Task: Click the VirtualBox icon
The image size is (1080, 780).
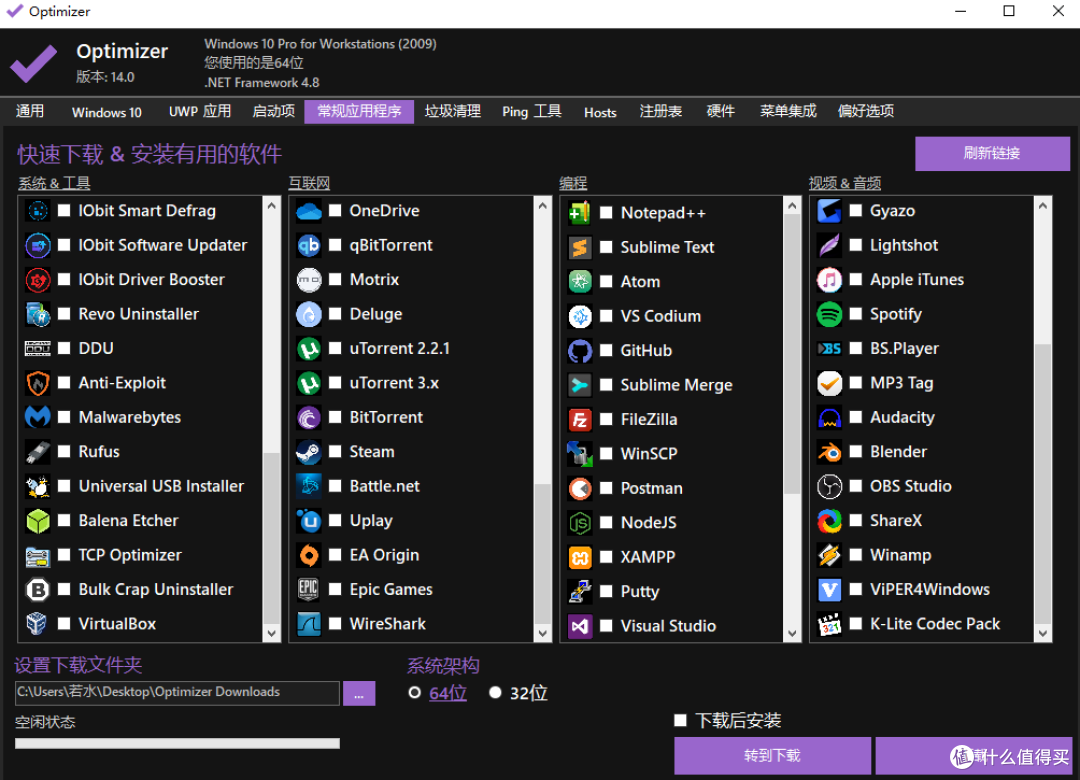Action: pos(38,624)
